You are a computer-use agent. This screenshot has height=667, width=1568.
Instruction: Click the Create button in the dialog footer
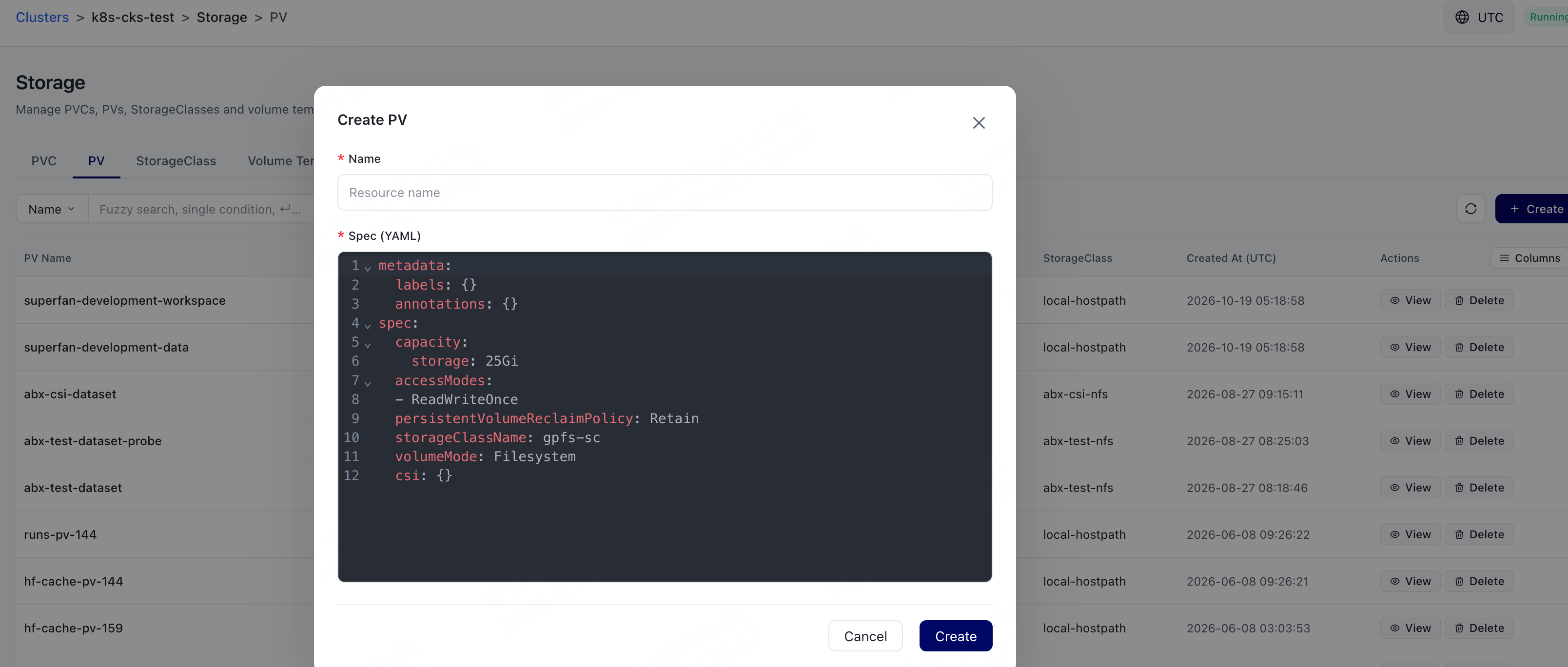(956, 636)
